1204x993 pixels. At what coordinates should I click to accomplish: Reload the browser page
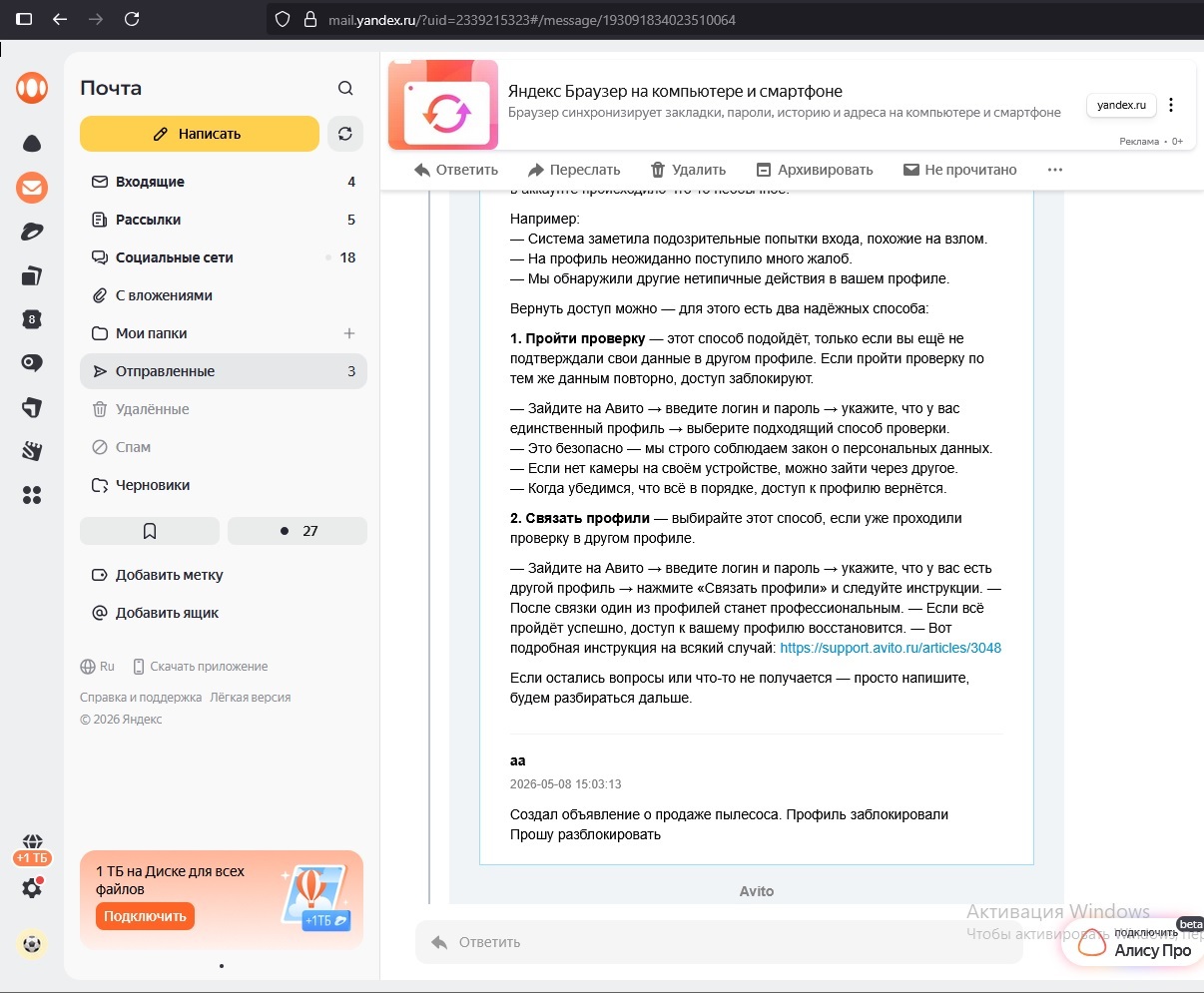pyautogui.click(x=132, y=19)
